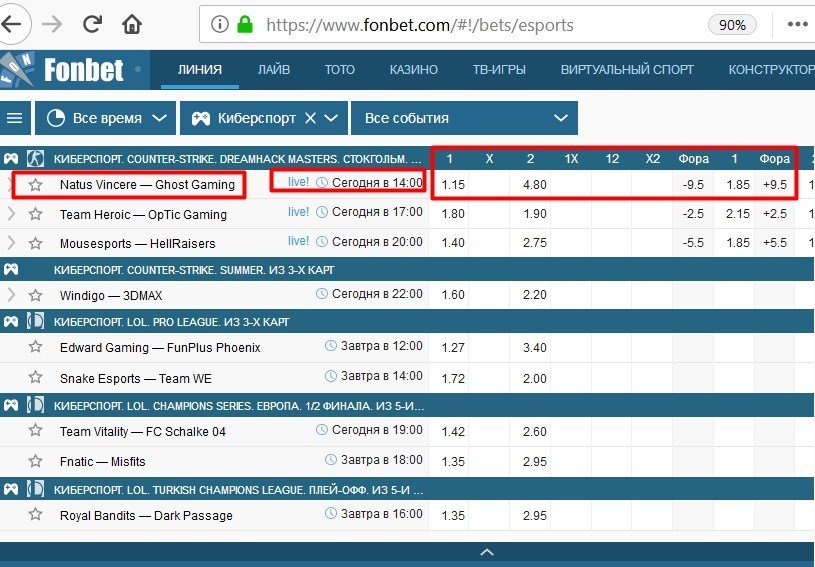This screenshot has width=815, height=567.
Task: Favorite the Team Heroic — OpTic Gaming star
Action: [35, 214]
